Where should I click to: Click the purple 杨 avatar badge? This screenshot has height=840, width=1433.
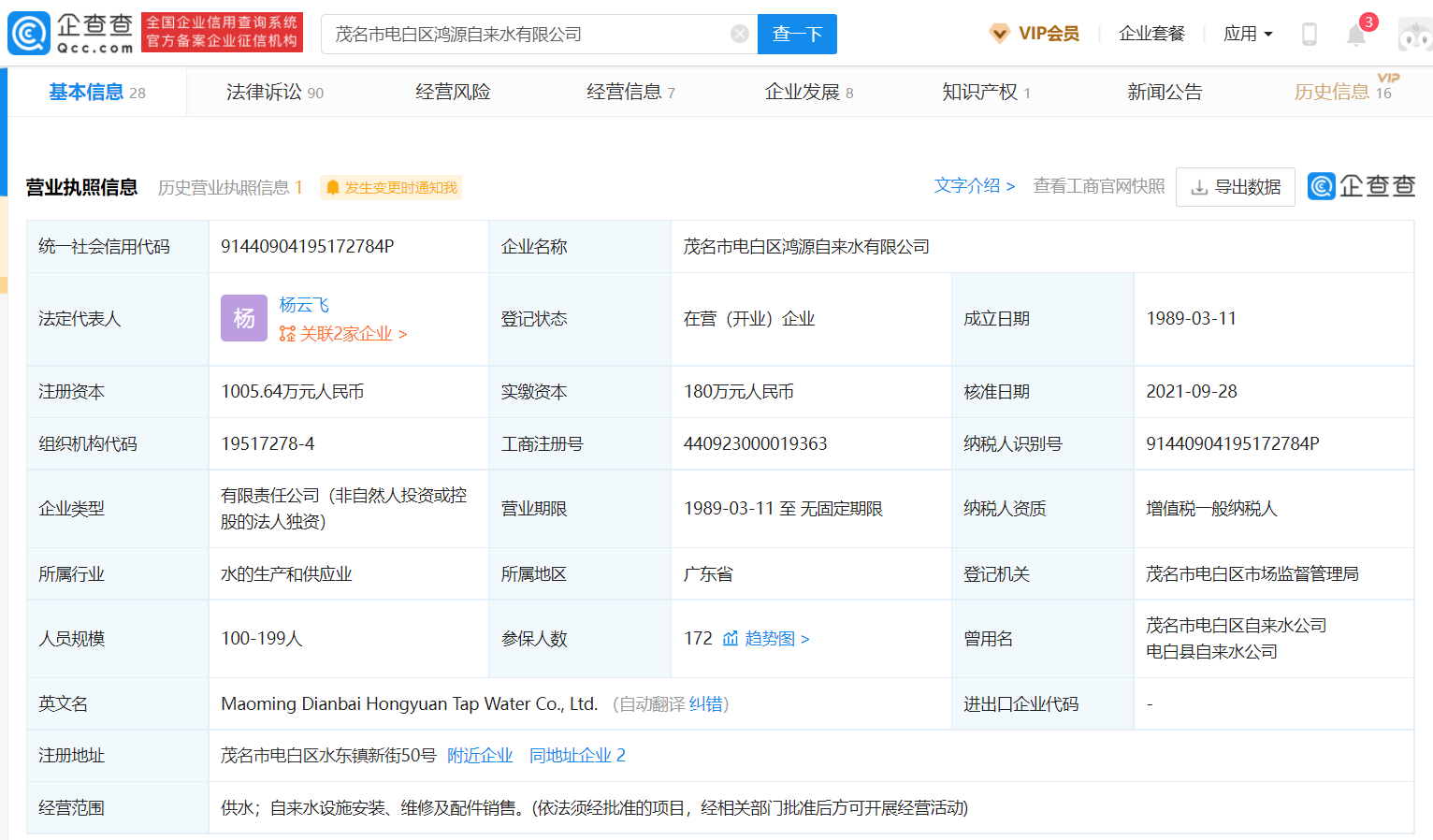tap(243, 318)
